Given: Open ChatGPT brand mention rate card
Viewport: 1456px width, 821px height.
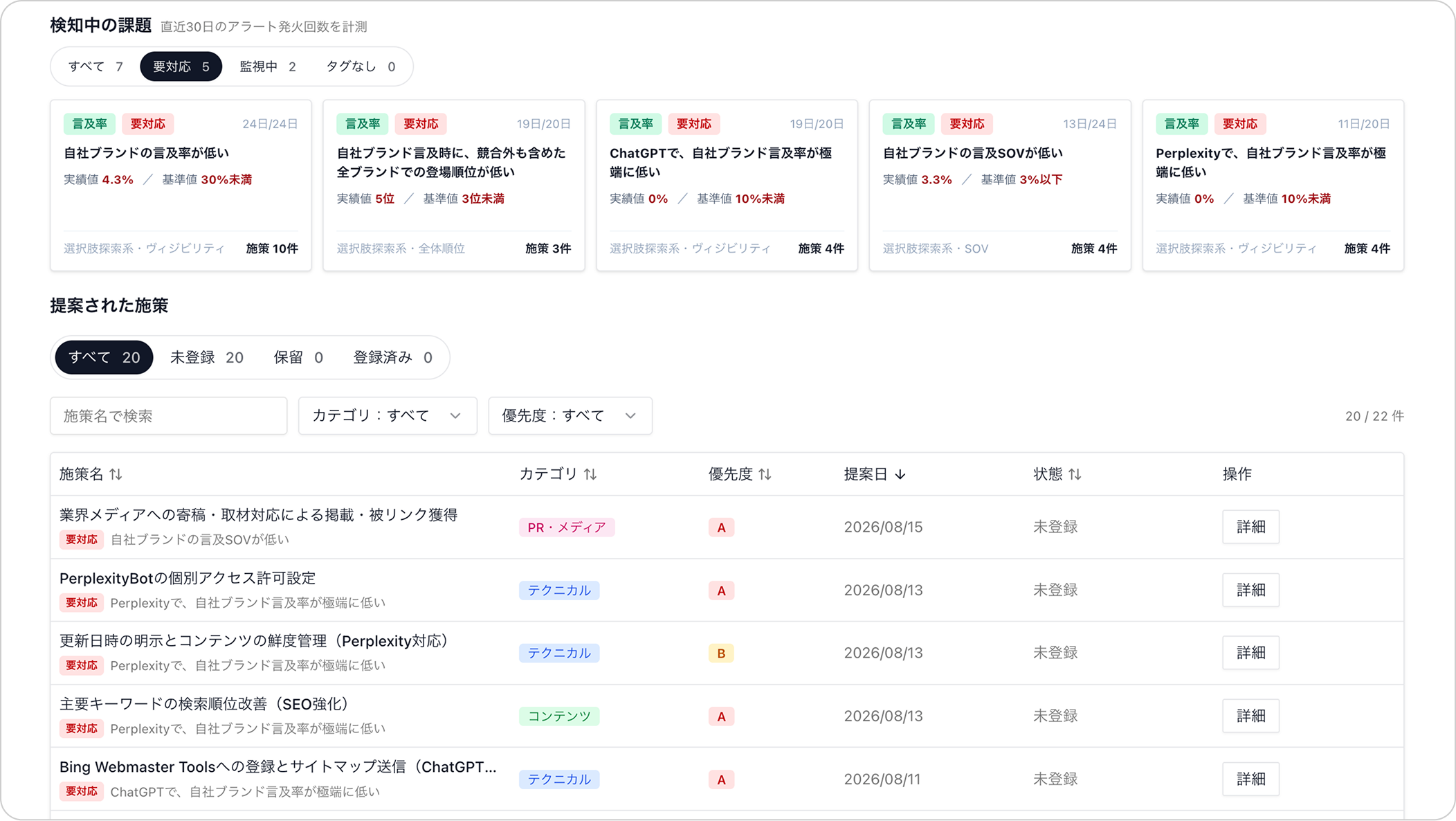Looking at the screenshot, I should click(727, 186).
